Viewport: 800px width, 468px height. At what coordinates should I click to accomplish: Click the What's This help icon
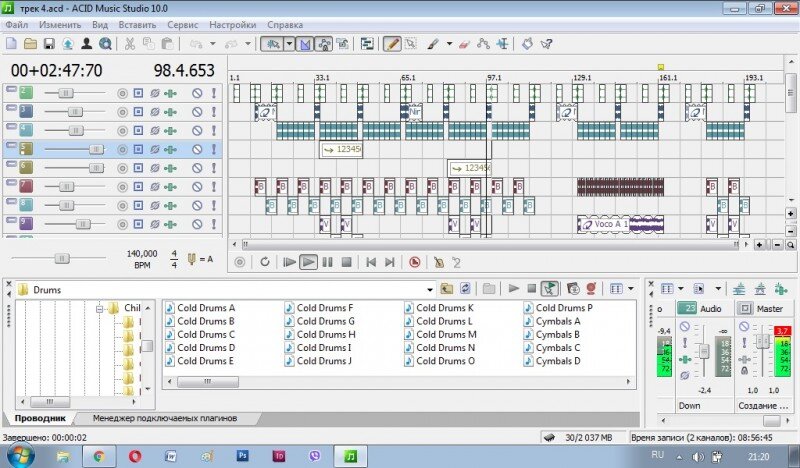[x=546, y=44]
